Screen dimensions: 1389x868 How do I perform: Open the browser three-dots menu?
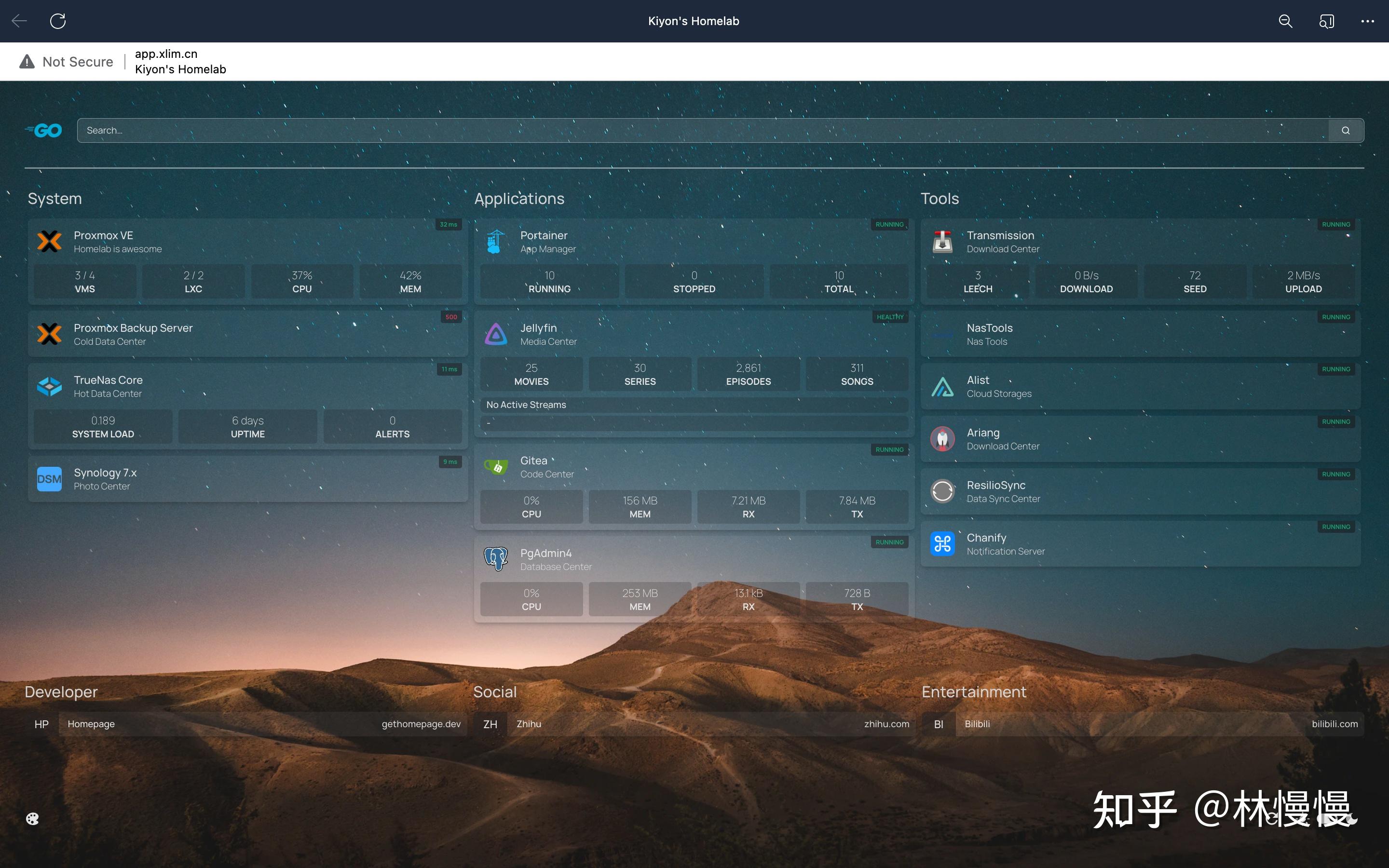(x=1367, y=21)
